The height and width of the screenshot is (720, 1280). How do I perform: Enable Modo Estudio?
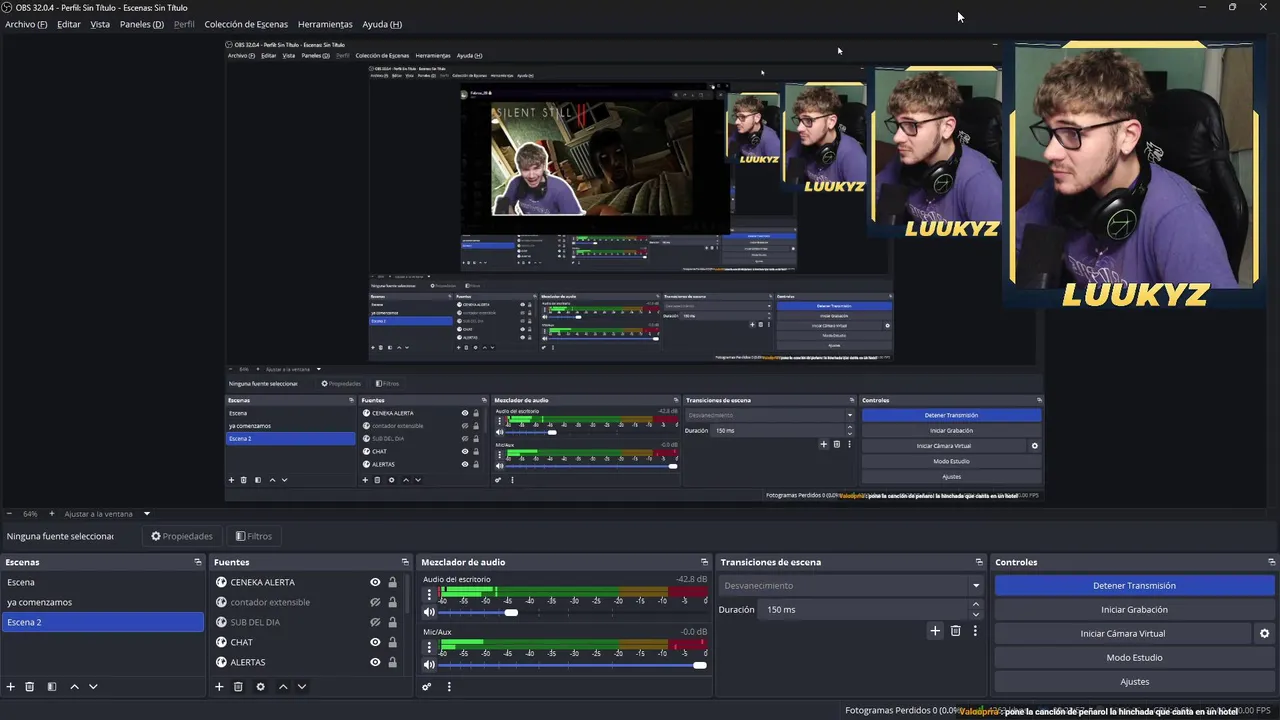[1134, 658]
